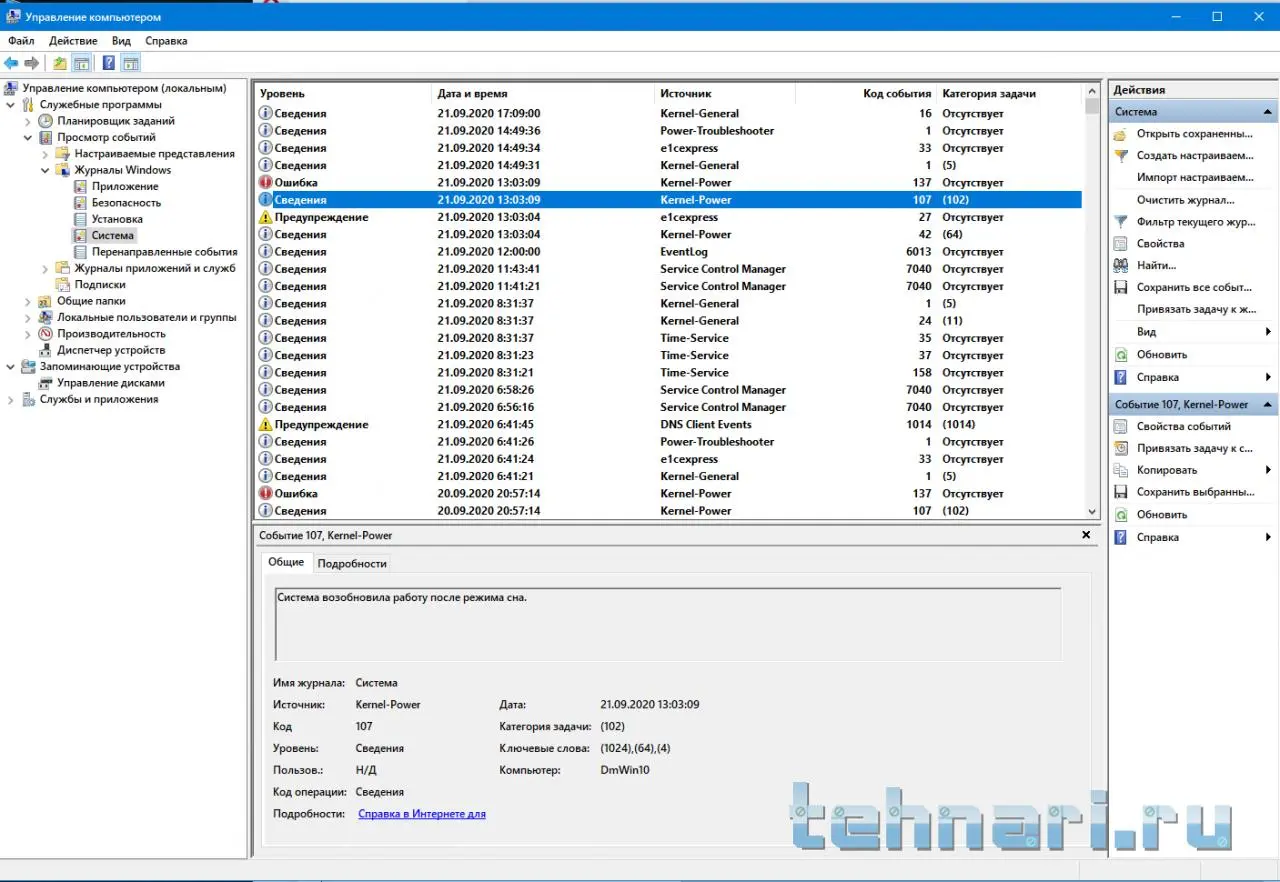Click the grey Forward arrow in the toolbar
Image resolution: width=1280 pixels, height=882 pixels.
point(32,63)
